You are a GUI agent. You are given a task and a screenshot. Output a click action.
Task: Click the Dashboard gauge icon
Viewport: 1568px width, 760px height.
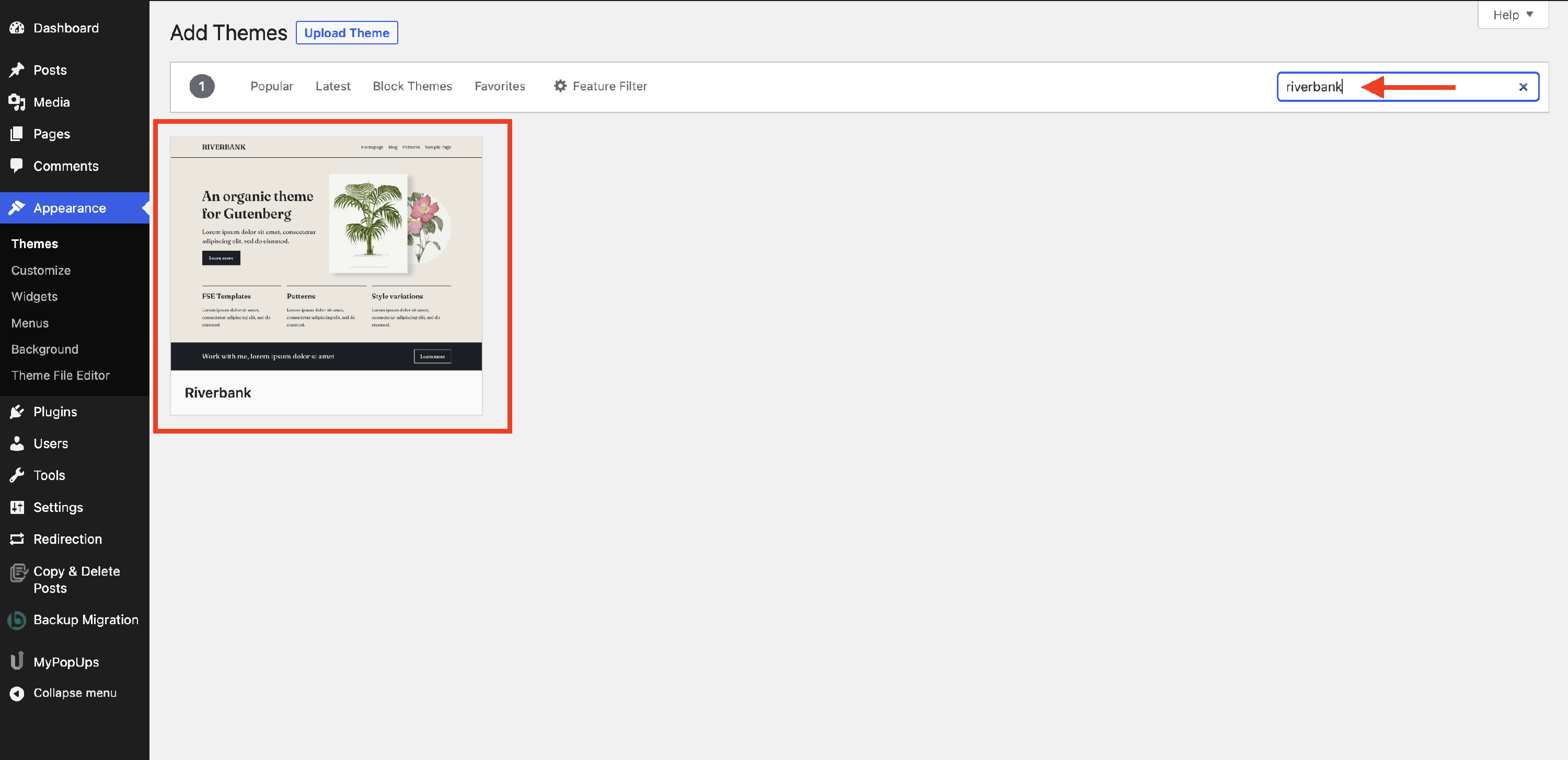17,28
